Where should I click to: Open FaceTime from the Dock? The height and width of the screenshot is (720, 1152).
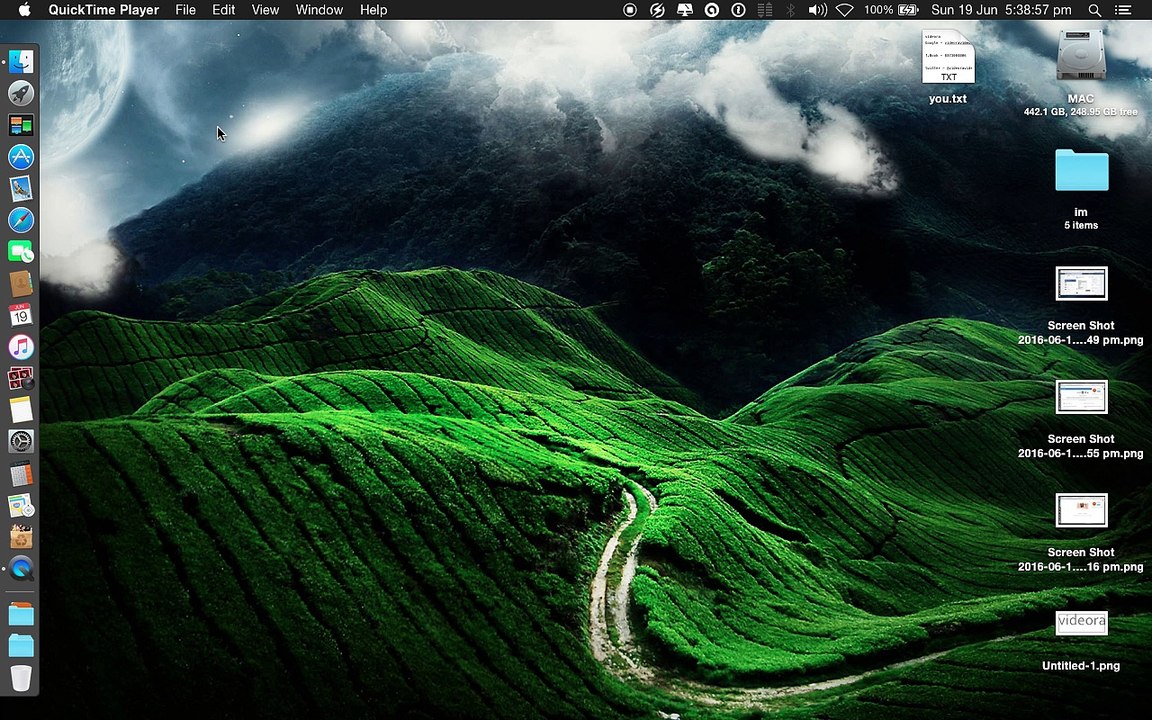21,251
